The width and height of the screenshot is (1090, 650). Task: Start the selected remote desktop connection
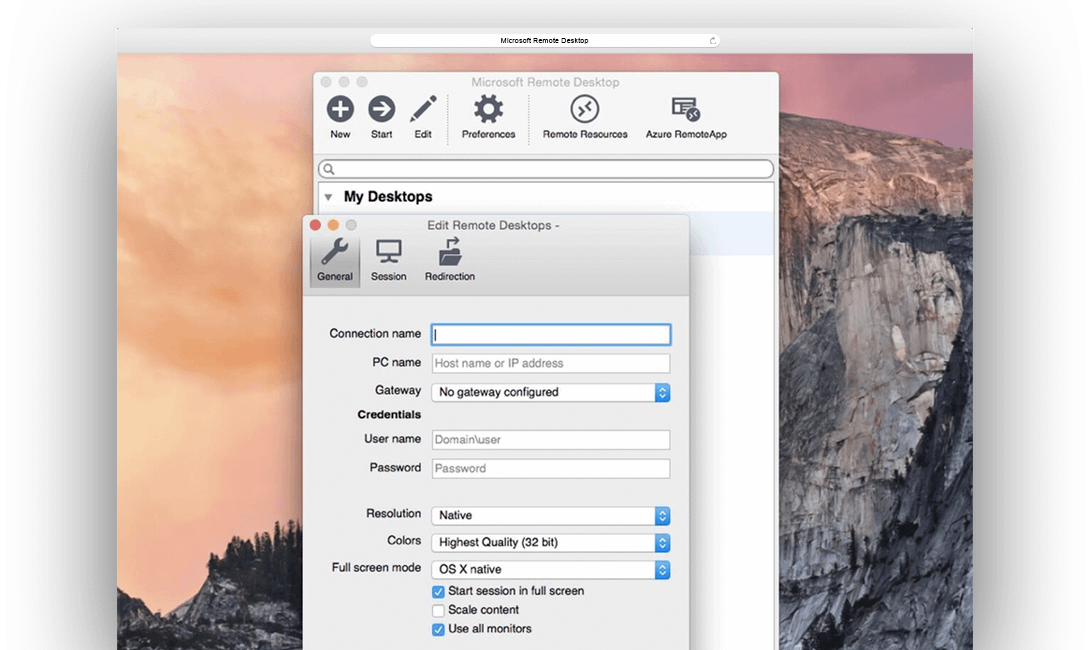pyautogui.click(x=382, y=109)
